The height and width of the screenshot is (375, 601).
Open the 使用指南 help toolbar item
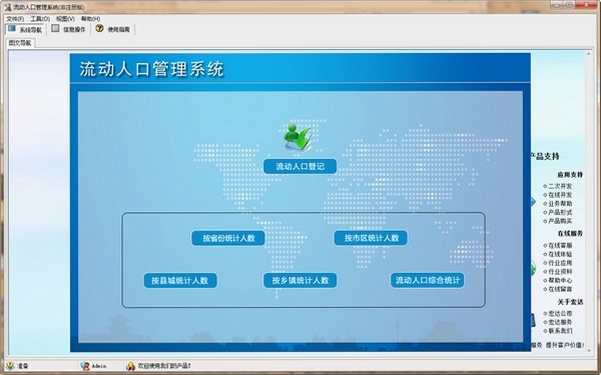[x=113, y=29]
